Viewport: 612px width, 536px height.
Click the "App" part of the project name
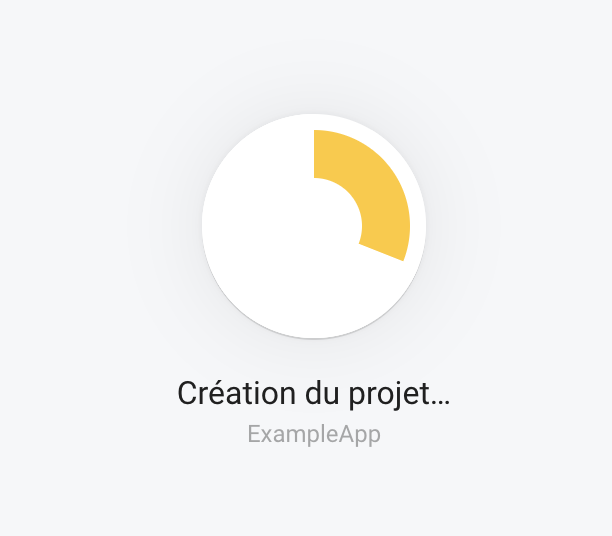[x=359, y=434]
